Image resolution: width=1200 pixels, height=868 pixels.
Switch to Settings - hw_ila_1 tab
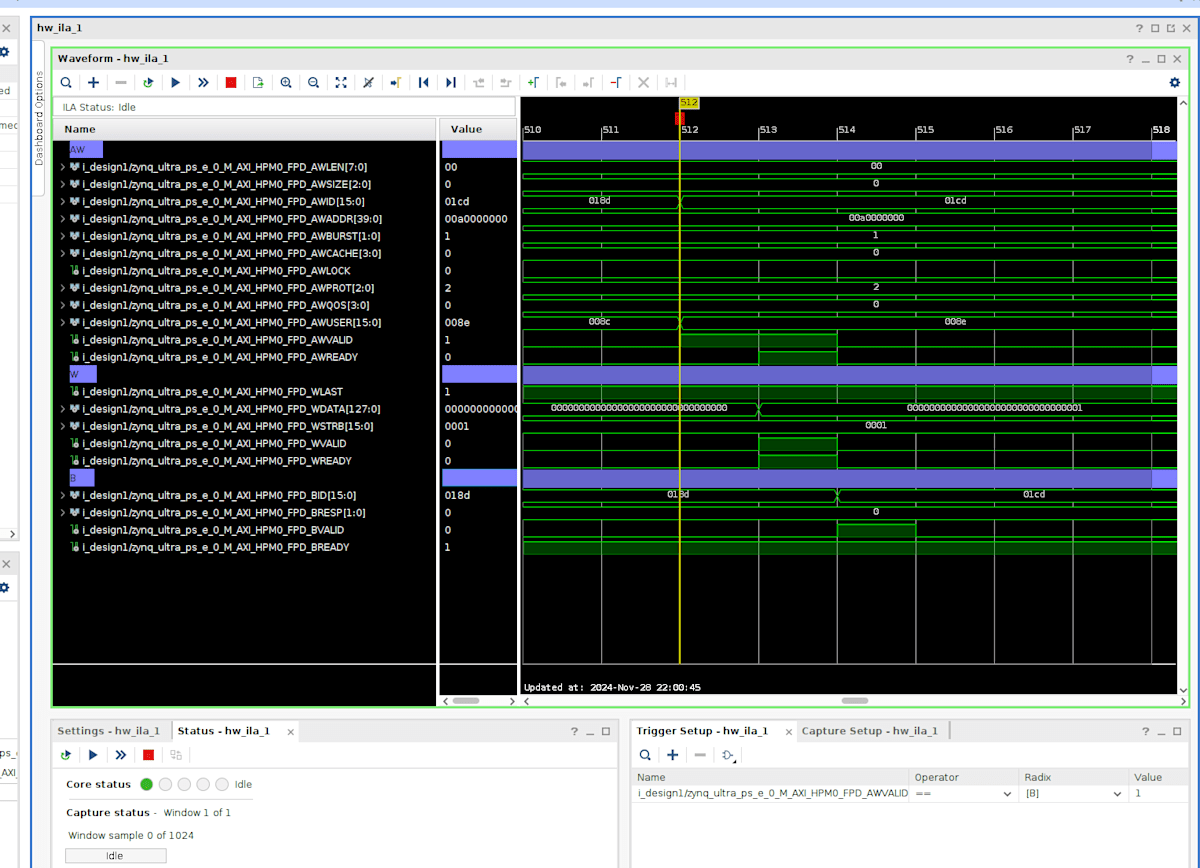tap(108, 731)
